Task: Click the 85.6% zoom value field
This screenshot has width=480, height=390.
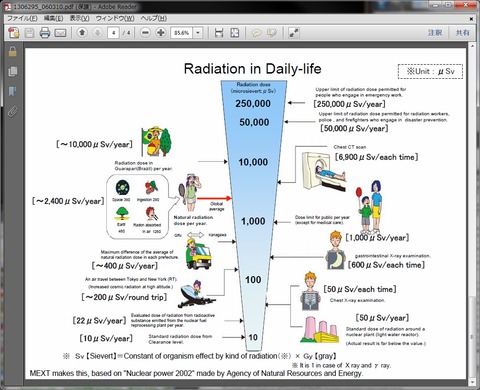Action: [x=182, y=33]
